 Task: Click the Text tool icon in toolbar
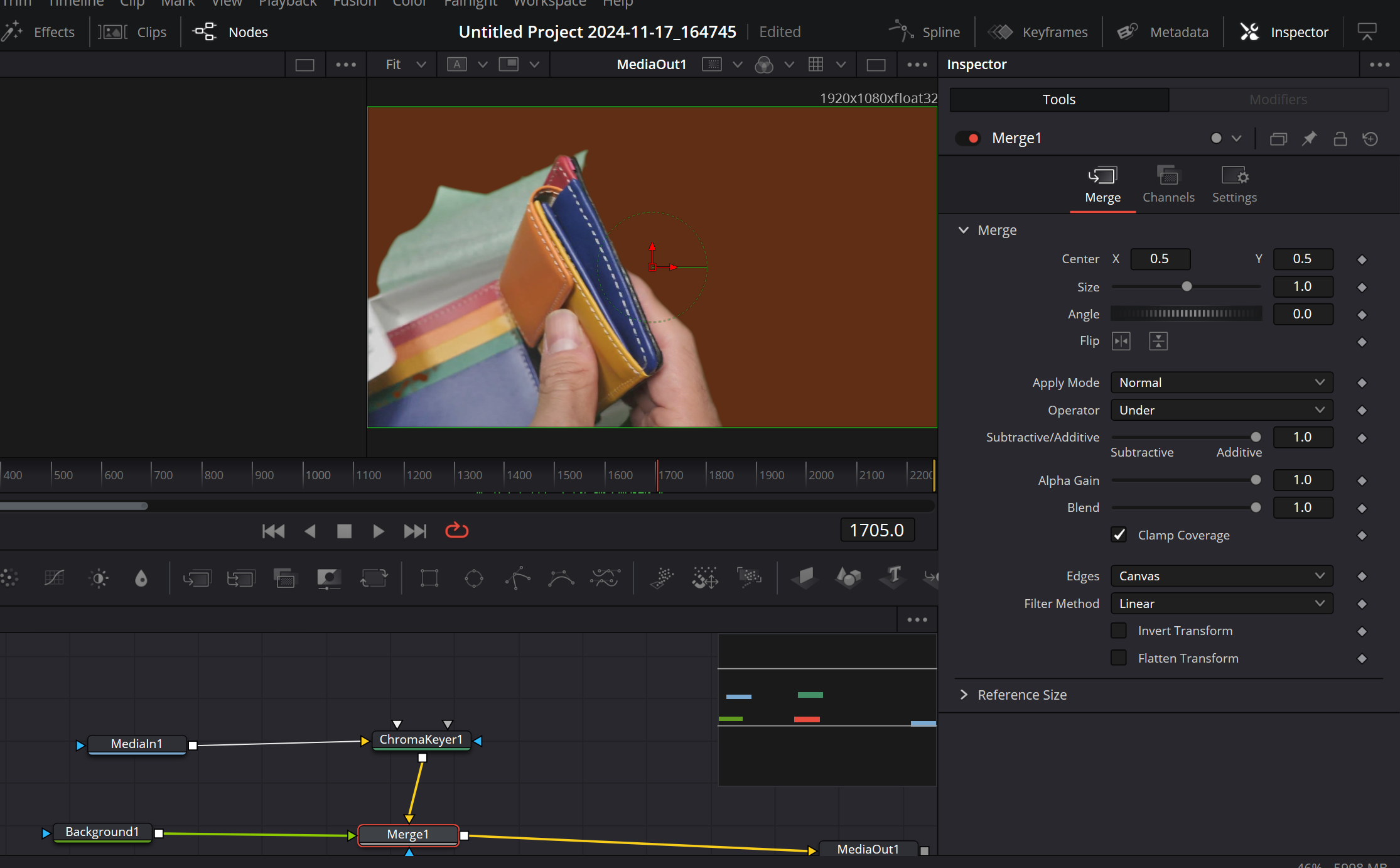[x=893, y=577]
